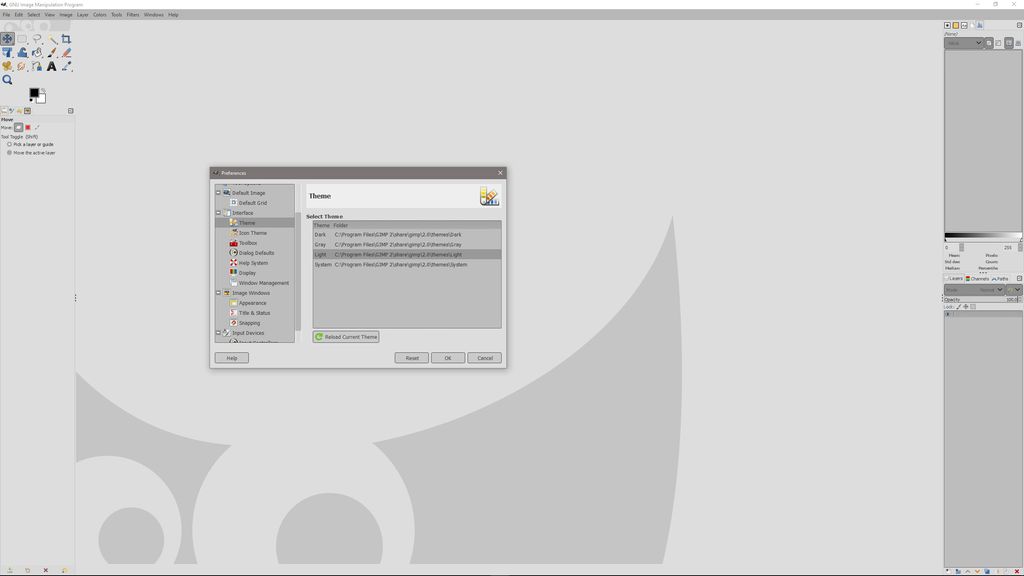
Task: Select the Move tool
Action: coord(8,38)
